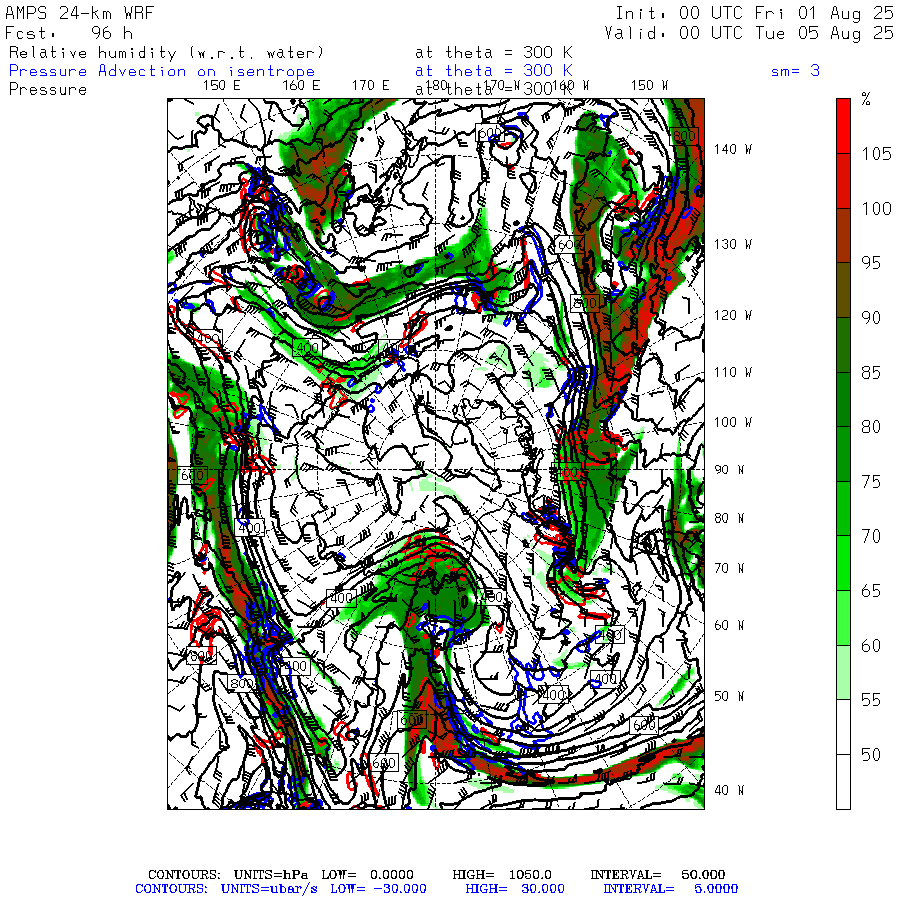Screen dimensions: 900x900
Task: Click the '%' unit label above color bar
Action: click(x=866, y=99)
